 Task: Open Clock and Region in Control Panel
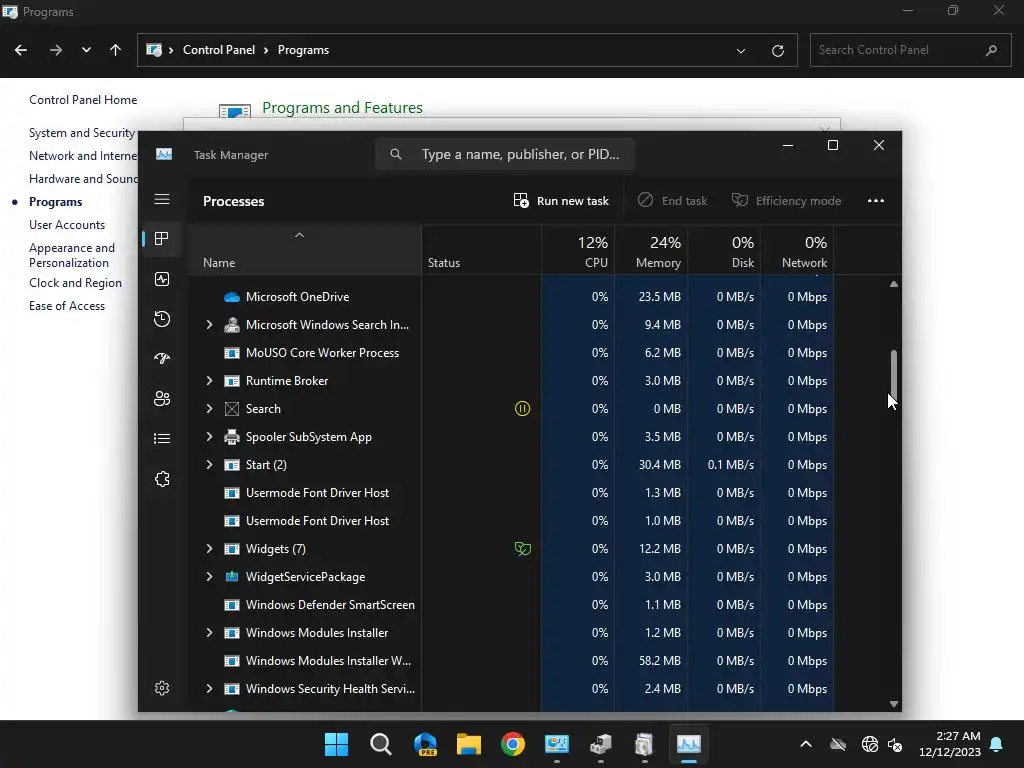coord(75,283)
